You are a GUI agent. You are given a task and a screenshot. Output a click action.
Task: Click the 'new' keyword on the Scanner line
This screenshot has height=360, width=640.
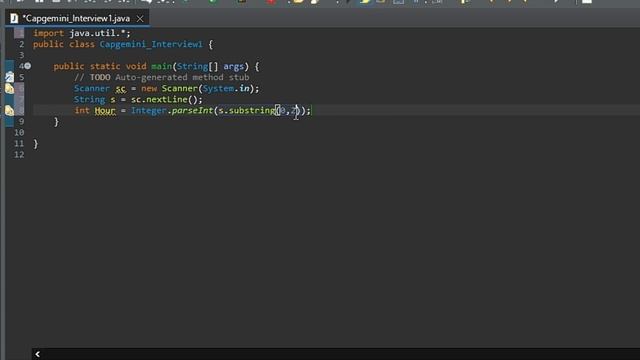coord(149,88)
